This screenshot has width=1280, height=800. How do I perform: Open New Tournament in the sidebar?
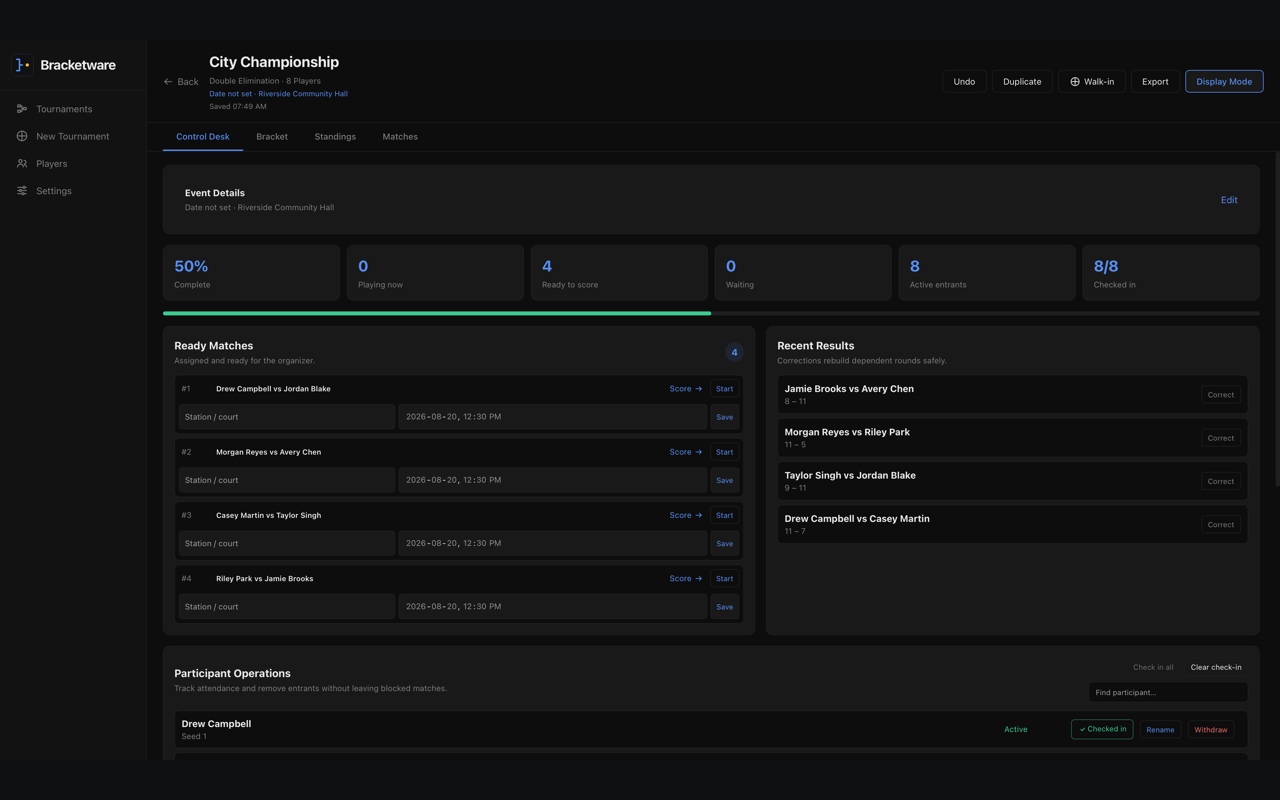(x=73, y=136)
